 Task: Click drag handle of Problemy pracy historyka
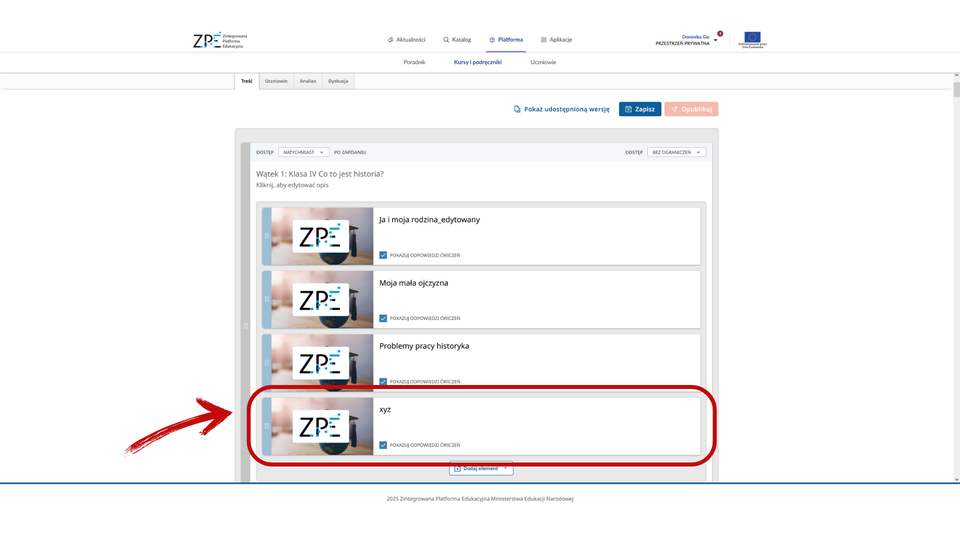(266, 362)
